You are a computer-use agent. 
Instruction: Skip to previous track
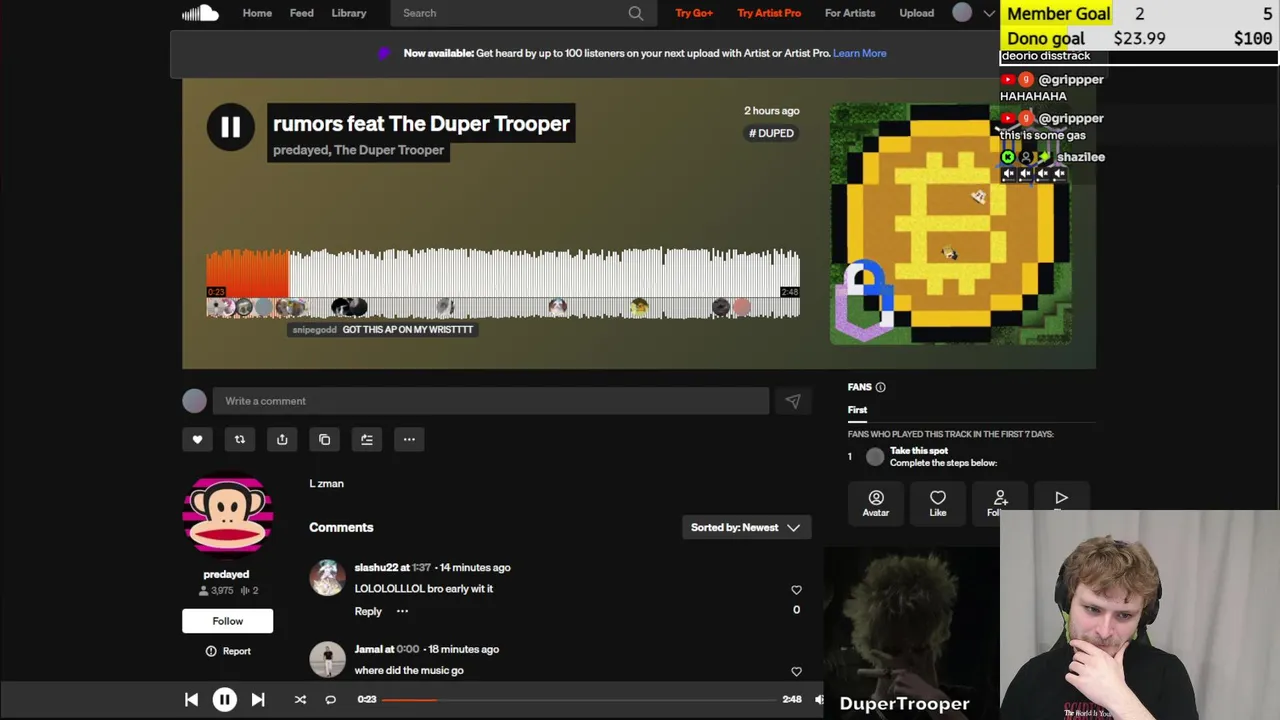[x=191, y=700]
